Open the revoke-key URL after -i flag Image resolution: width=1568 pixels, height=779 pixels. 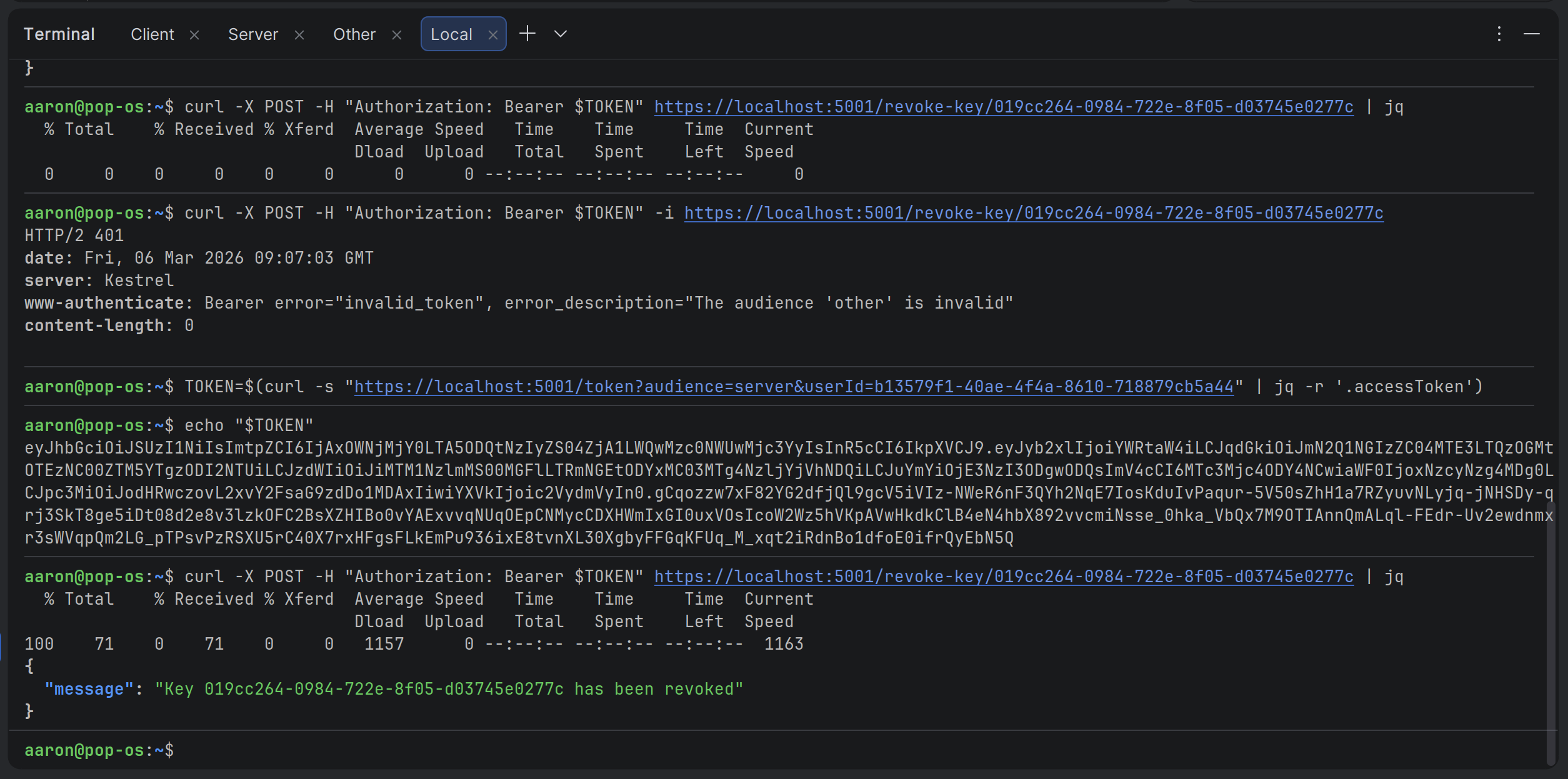point(1034,213)
